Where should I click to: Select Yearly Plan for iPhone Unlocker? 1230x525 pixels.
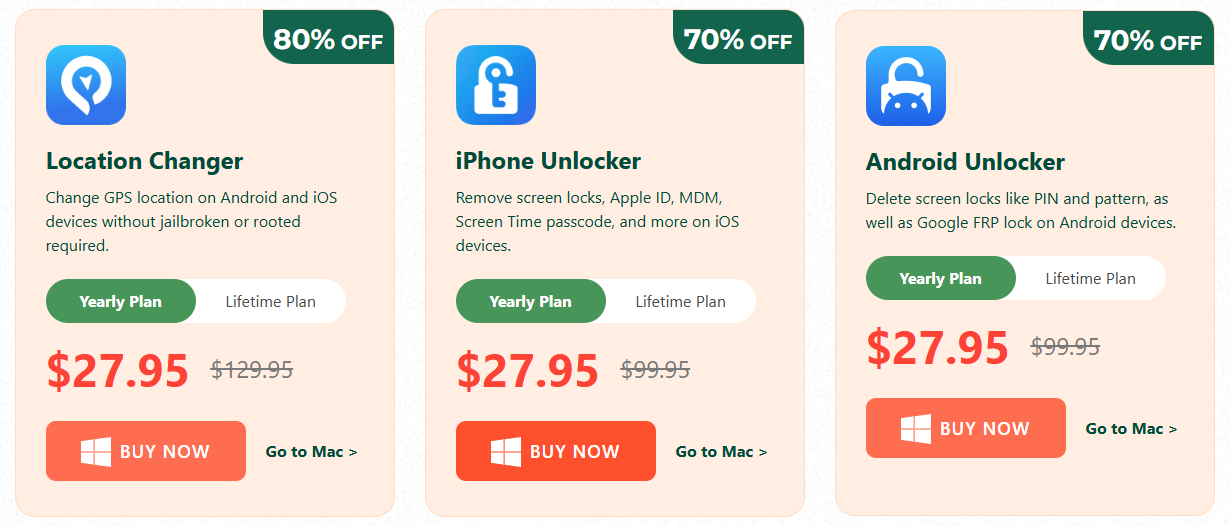[x=531, y=301]
